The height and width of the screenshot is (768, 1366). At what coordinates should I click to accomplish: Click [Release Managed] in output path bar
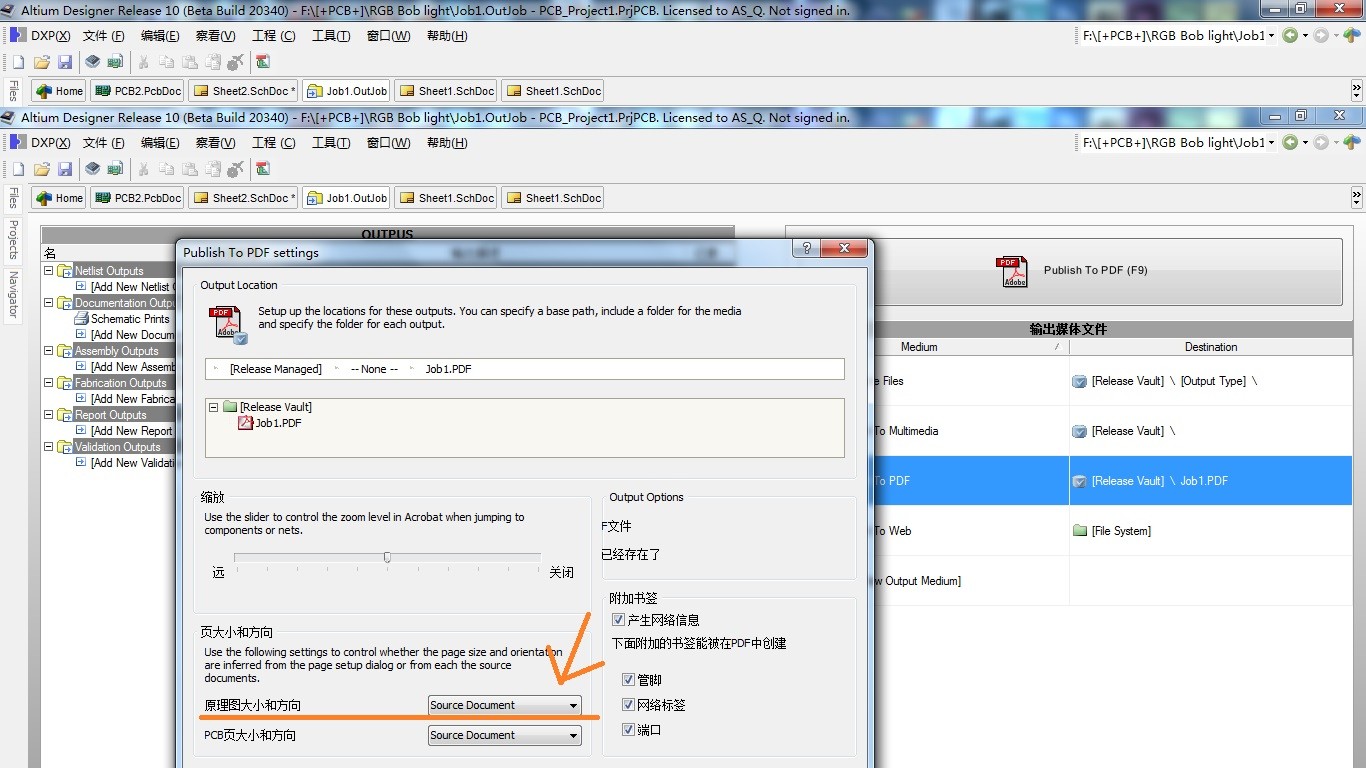pyautogui.click(x=276, y=369)
